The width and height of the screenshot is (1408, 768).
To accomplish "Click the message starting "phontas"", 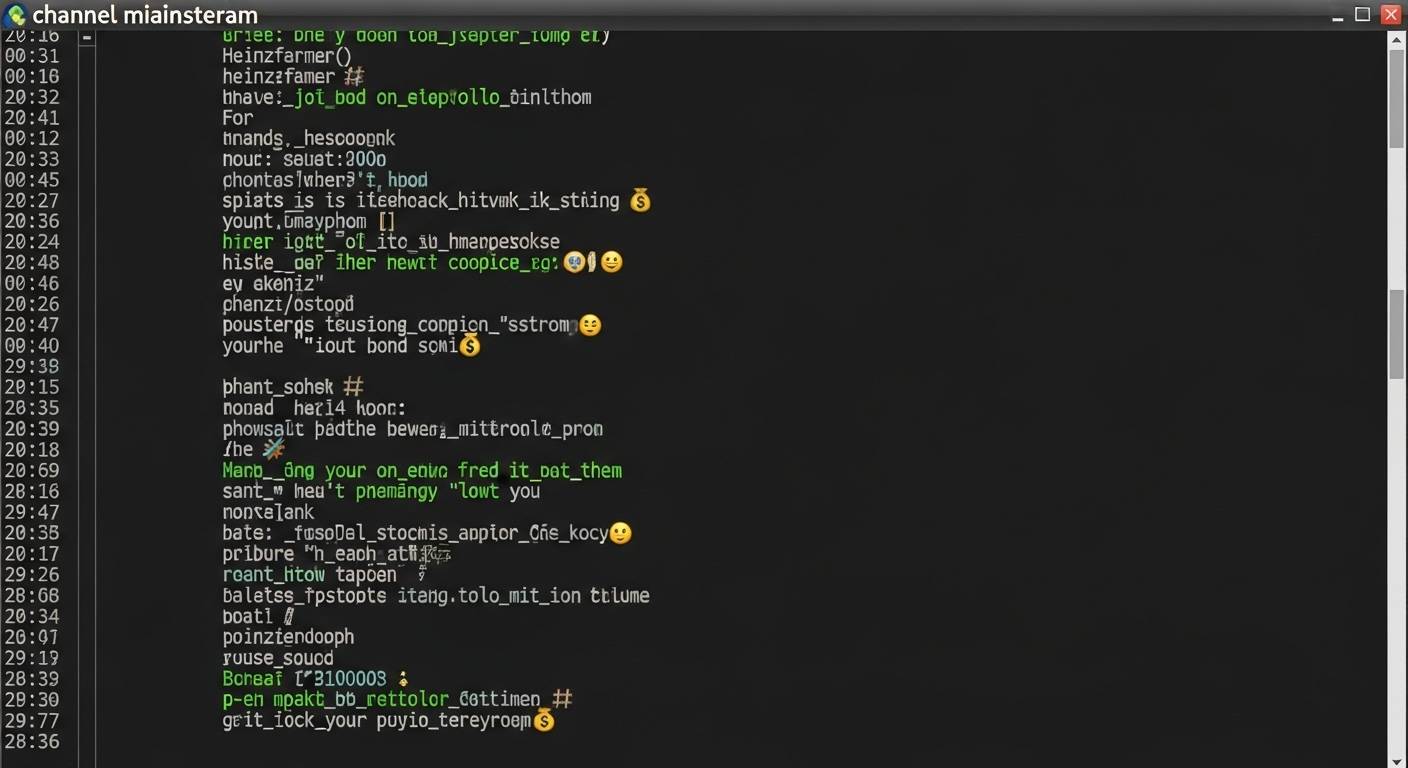I will pos(325,180).
